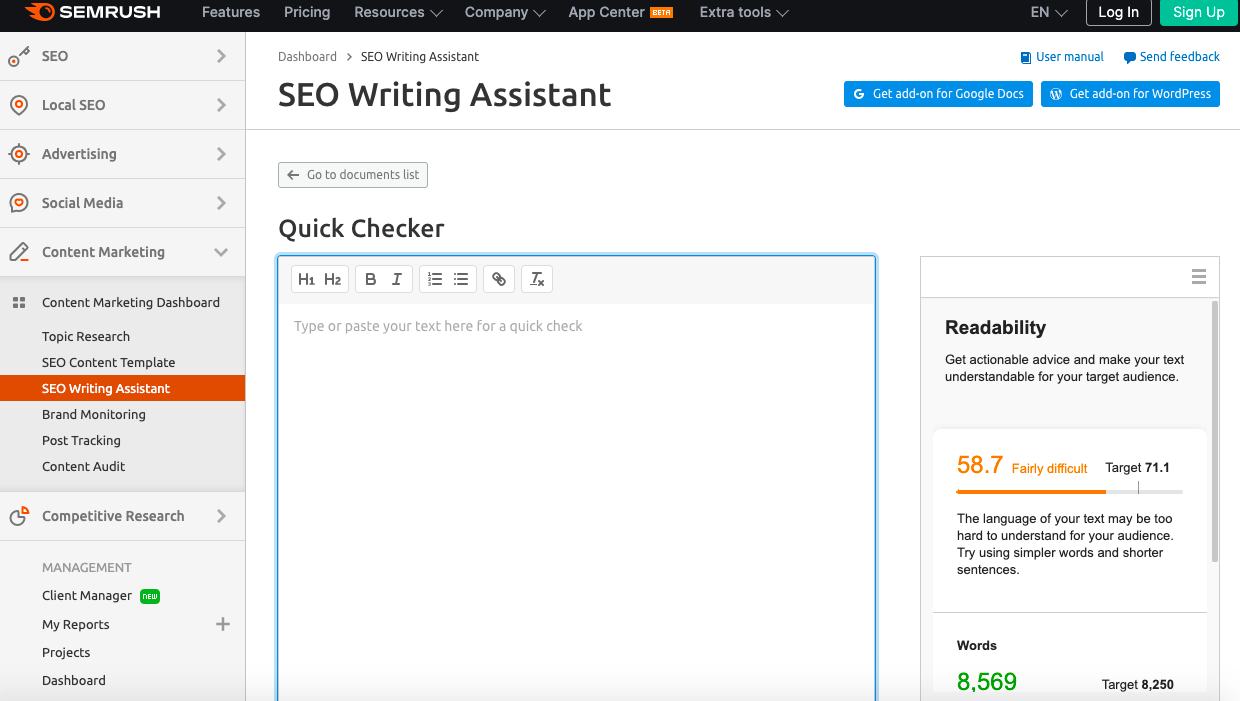Viewport: 1240px width, 701px height.
Task: Open Projects under Management
Action: coord(66,652)
